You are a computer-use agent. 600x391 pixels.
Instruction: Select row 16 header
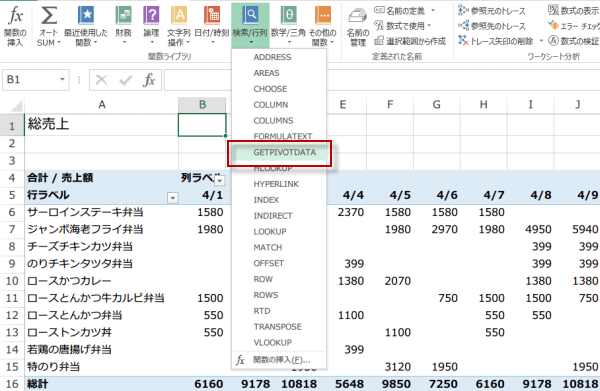coord(12,384)
